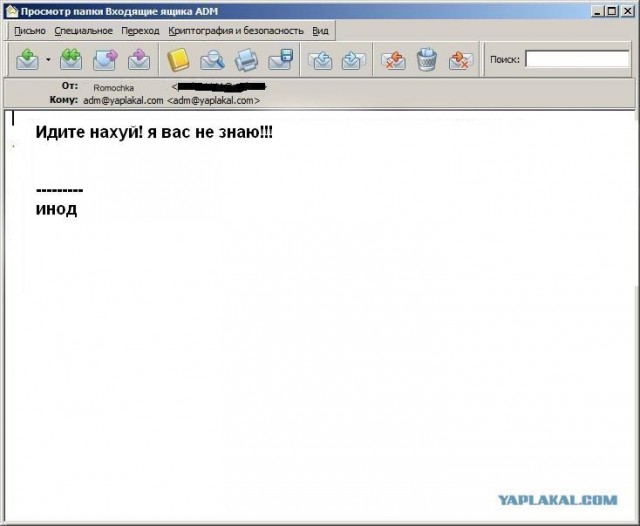Go to previous message with blue left arrow
Image resolution: width=640 pixels, height=526 pixels.
click(x=320, y=60)
